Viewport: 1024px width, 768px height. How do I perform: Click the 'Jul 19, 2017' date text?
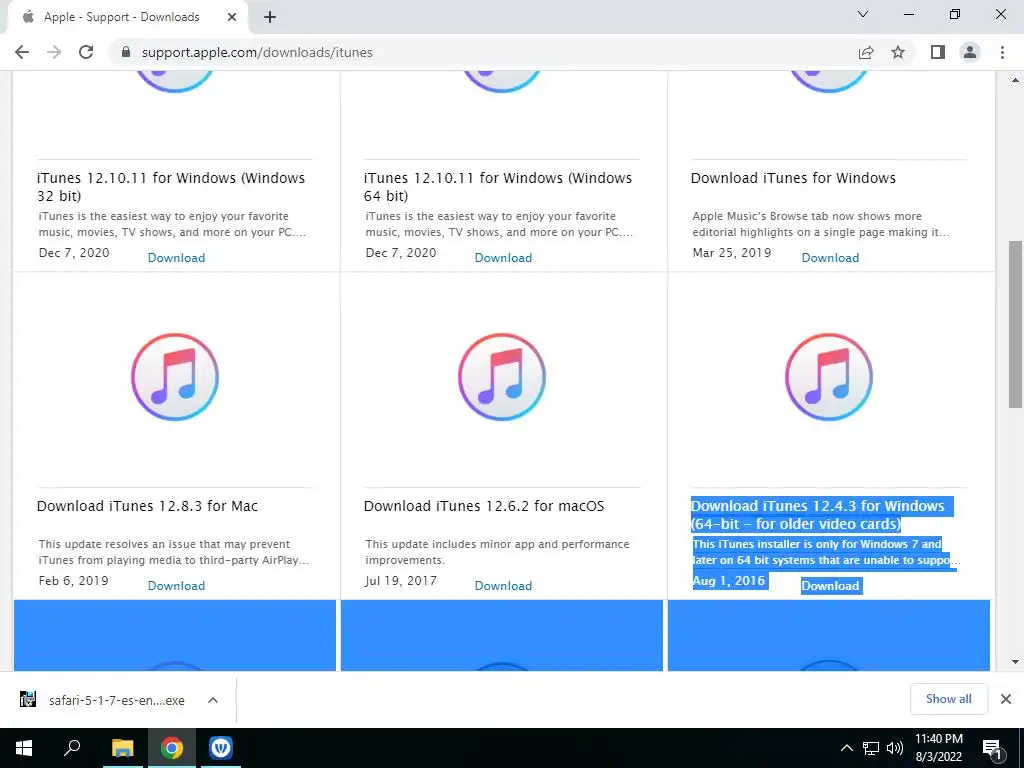coord(401,581)
